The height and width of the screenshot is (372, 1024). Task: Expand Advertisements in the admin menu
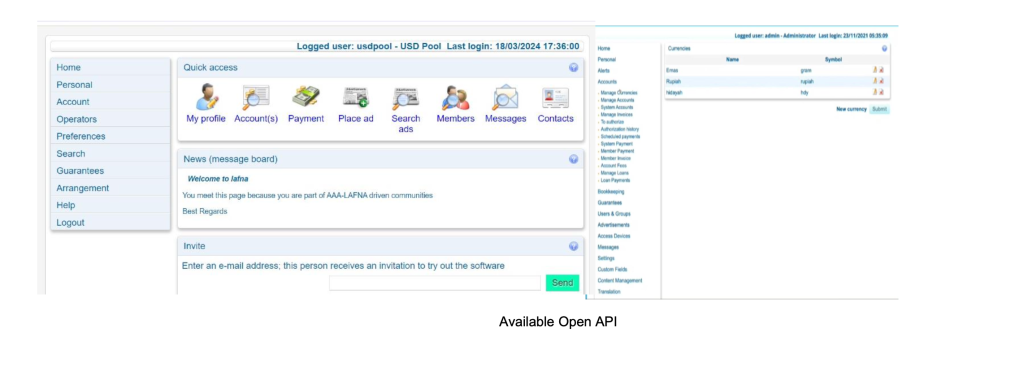tap(613, 225)
